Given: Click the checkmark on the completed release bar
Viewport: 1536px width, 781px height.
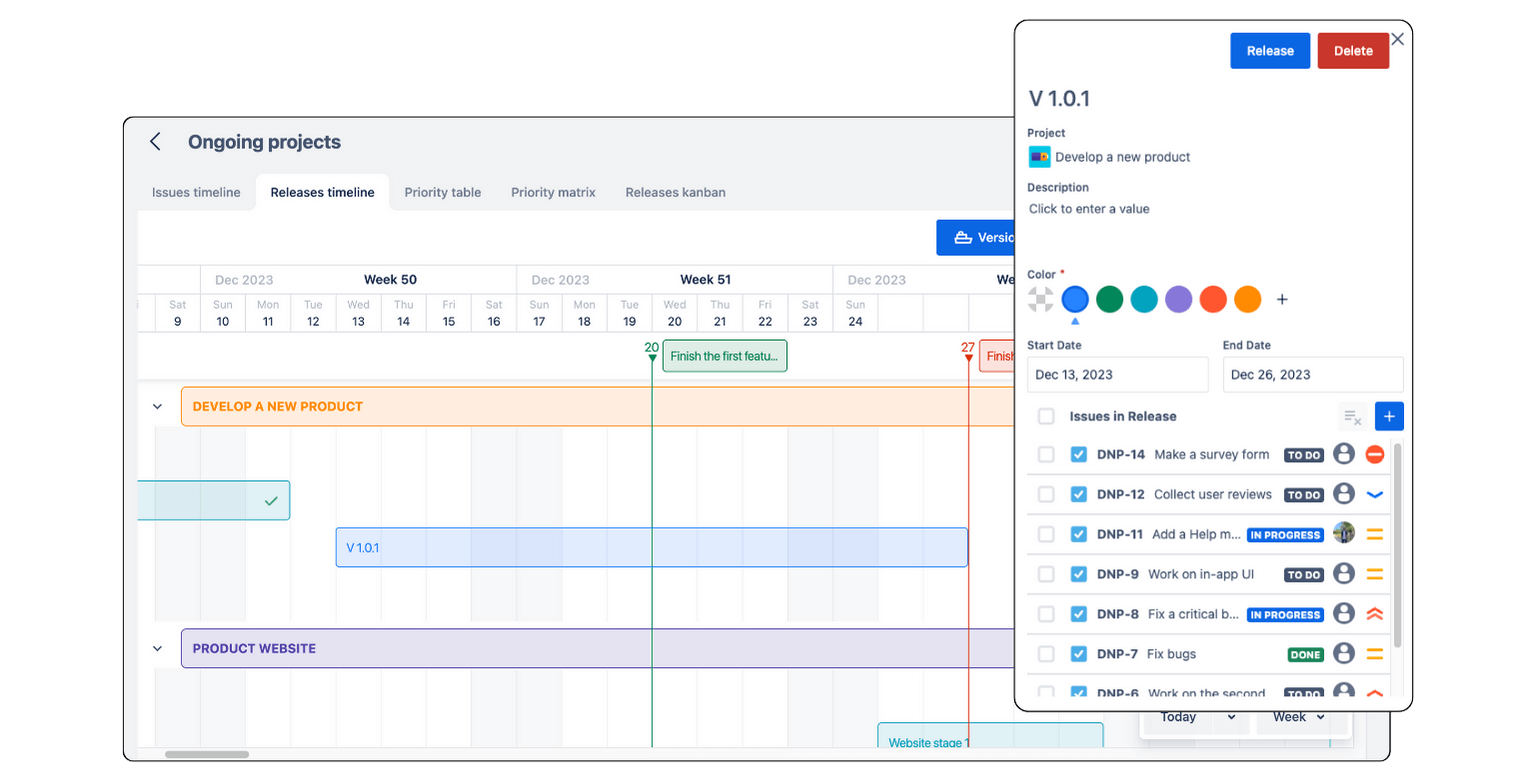Looking at the screenshot, I should coord(271,501).
